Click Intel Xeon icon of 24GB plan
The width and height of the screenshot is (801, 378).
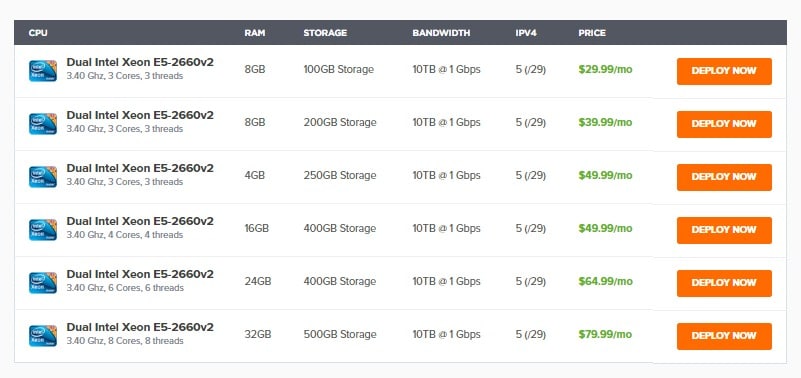click(43, 283)
